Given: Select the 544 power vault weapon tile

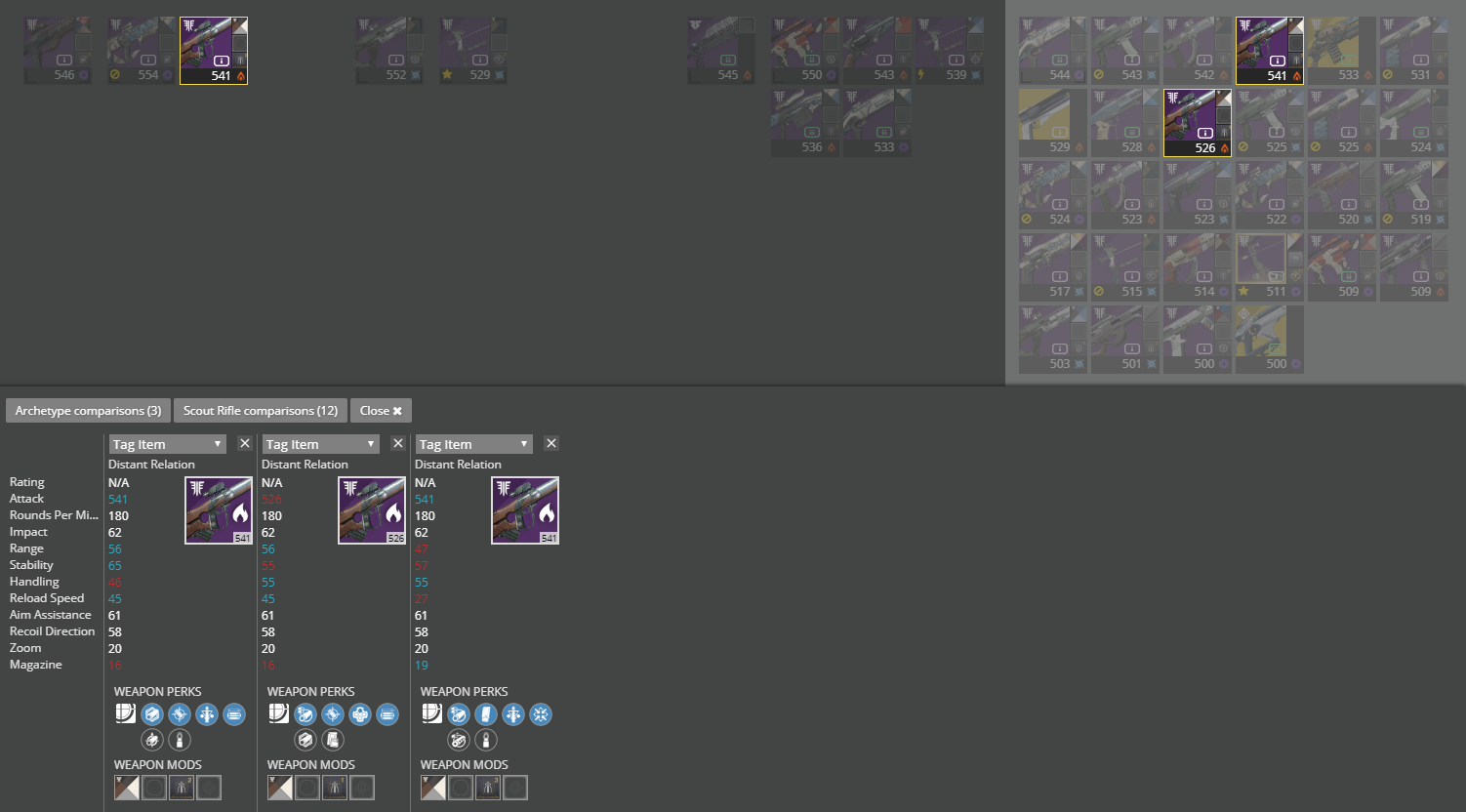Looking at the screenshot, I should coord(1053,51).
